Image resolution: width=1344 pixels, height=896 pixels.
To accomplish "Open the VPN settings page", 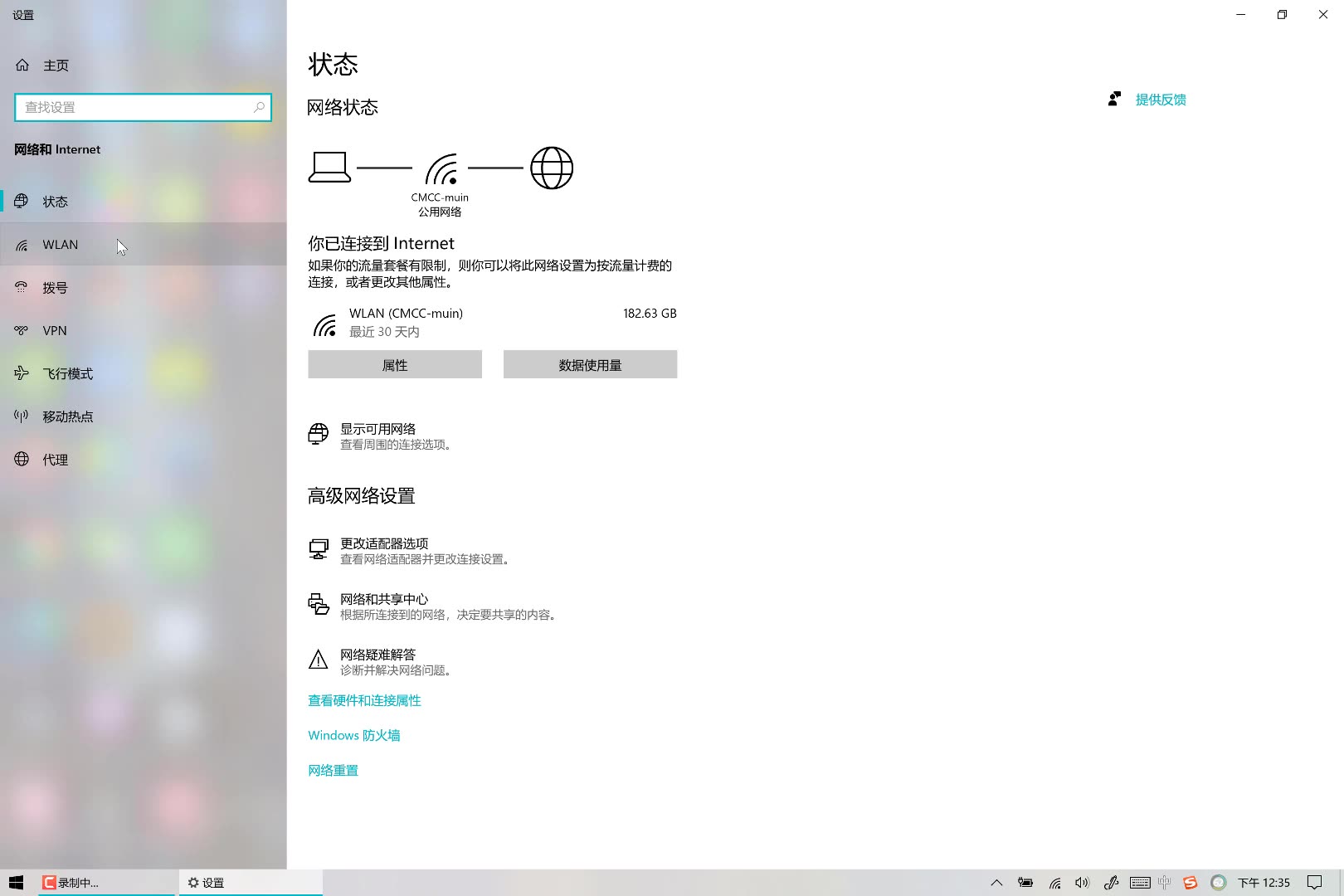I will tap(144, 330).
